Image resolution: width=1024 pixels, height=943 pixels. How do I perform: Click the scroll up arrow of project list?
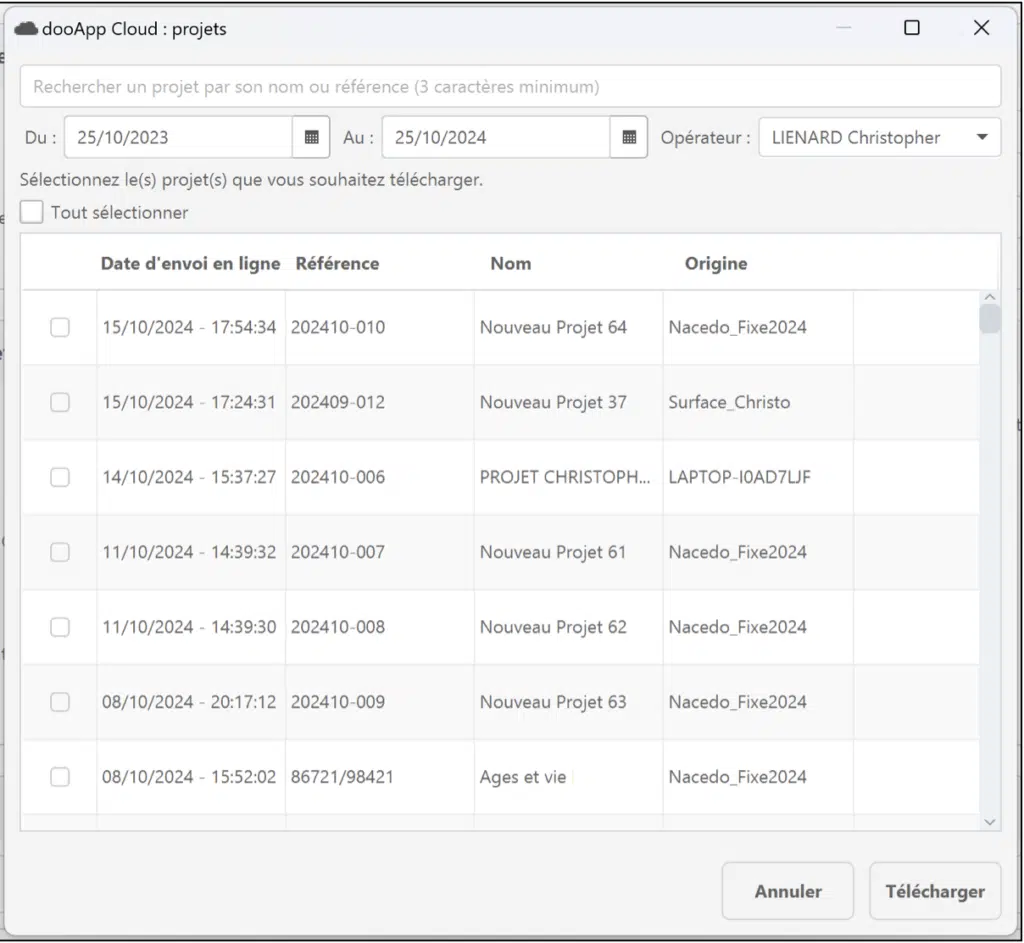coord(989,297)
